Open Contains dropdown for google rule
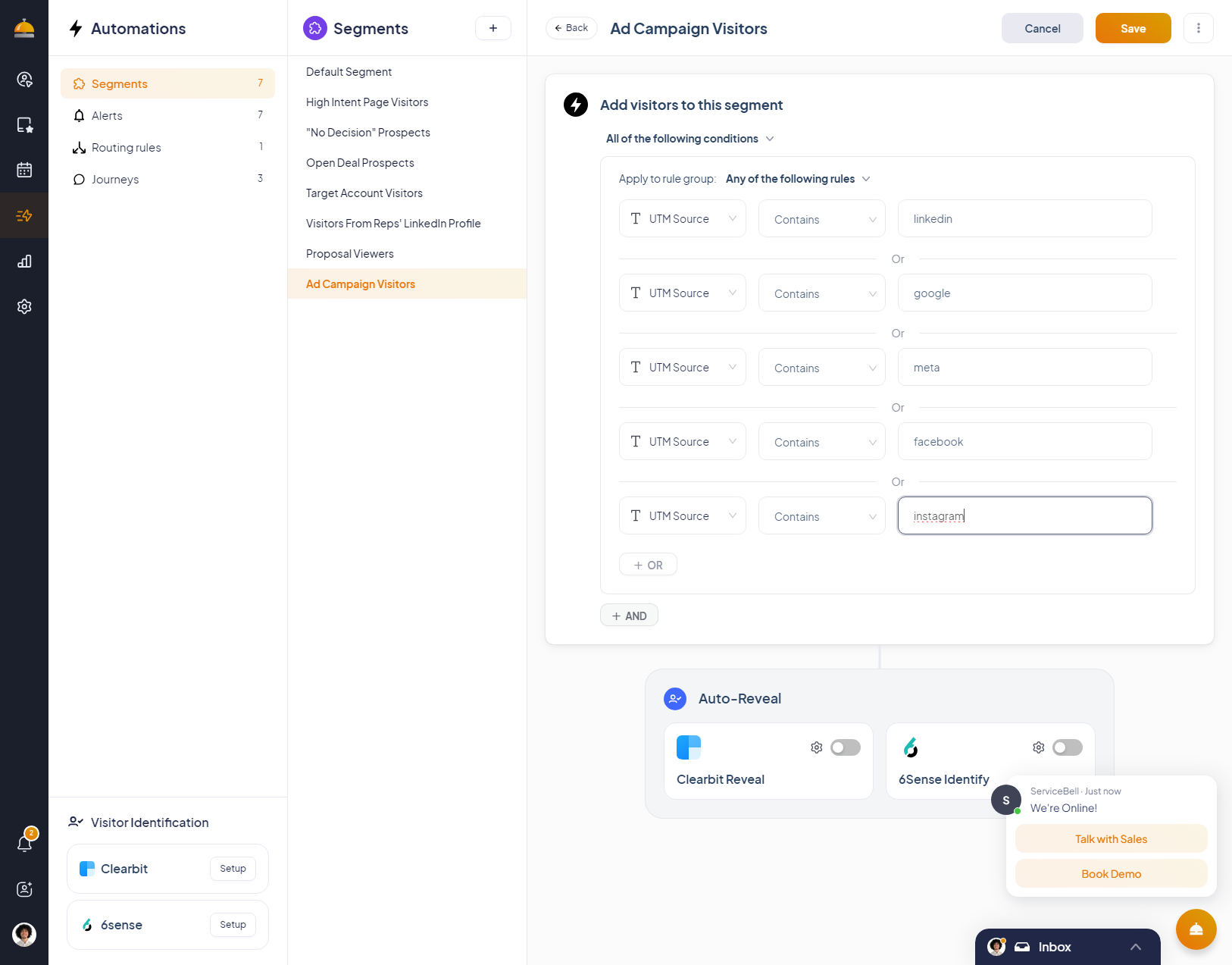 pyautogui.click(x=822, y=293)
